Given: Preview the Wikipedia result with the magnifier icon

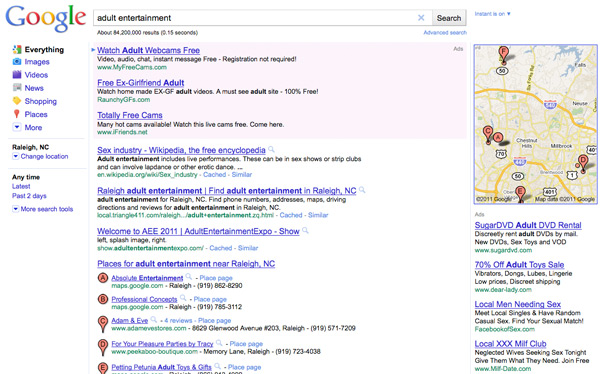Looking at the screenshot, I should [271, 149].
